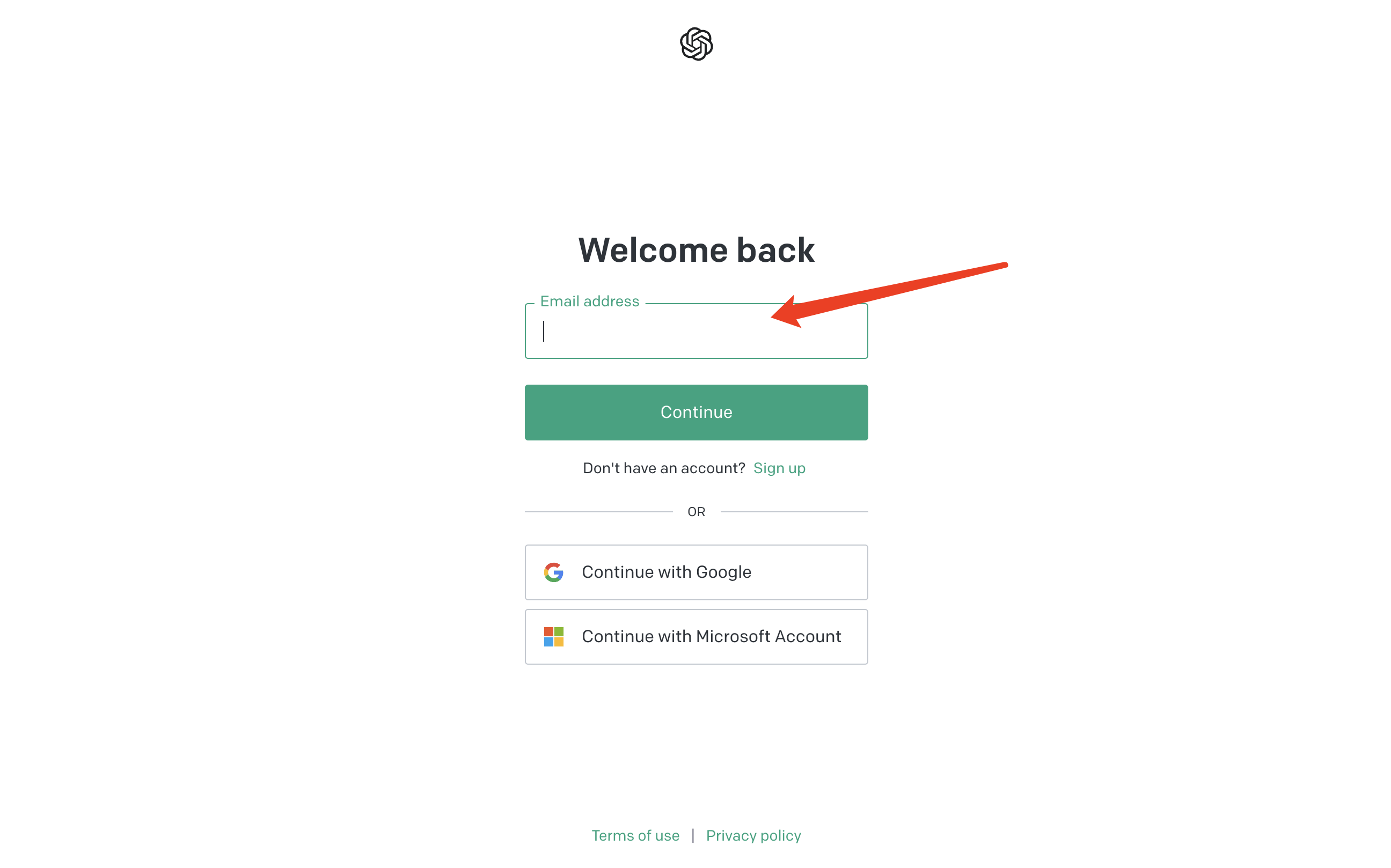1391x868 pixels.
Task: Focus the Email address input field
Action: 696,331
